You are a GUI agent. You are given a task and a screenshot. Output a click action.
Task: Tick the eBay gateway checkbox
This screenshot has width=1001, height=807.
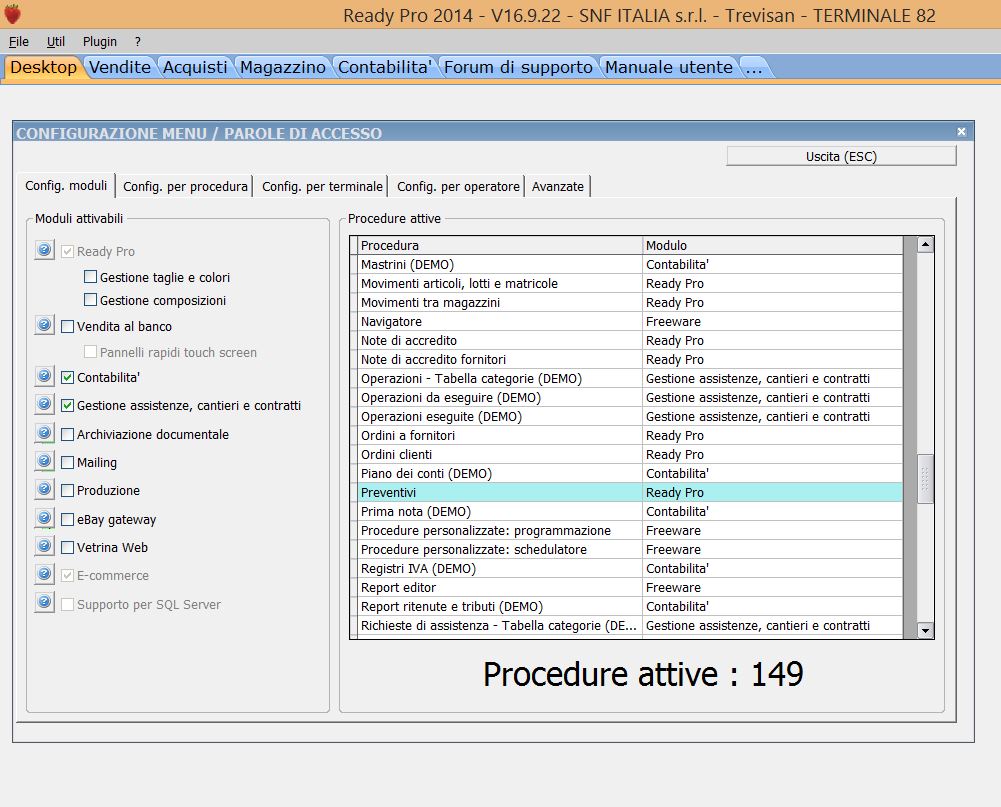pyautogui.click(x=68, y=519)
